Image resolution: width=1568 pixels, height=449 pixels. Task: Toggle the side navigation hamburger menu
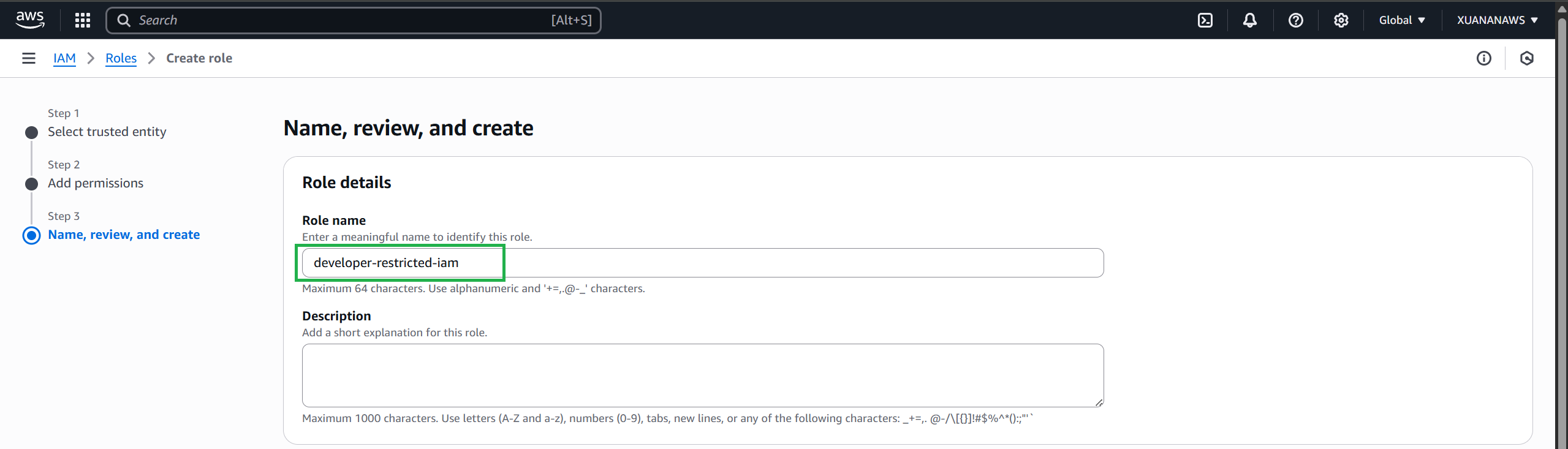pyautogui.click(x=29, y=58)
